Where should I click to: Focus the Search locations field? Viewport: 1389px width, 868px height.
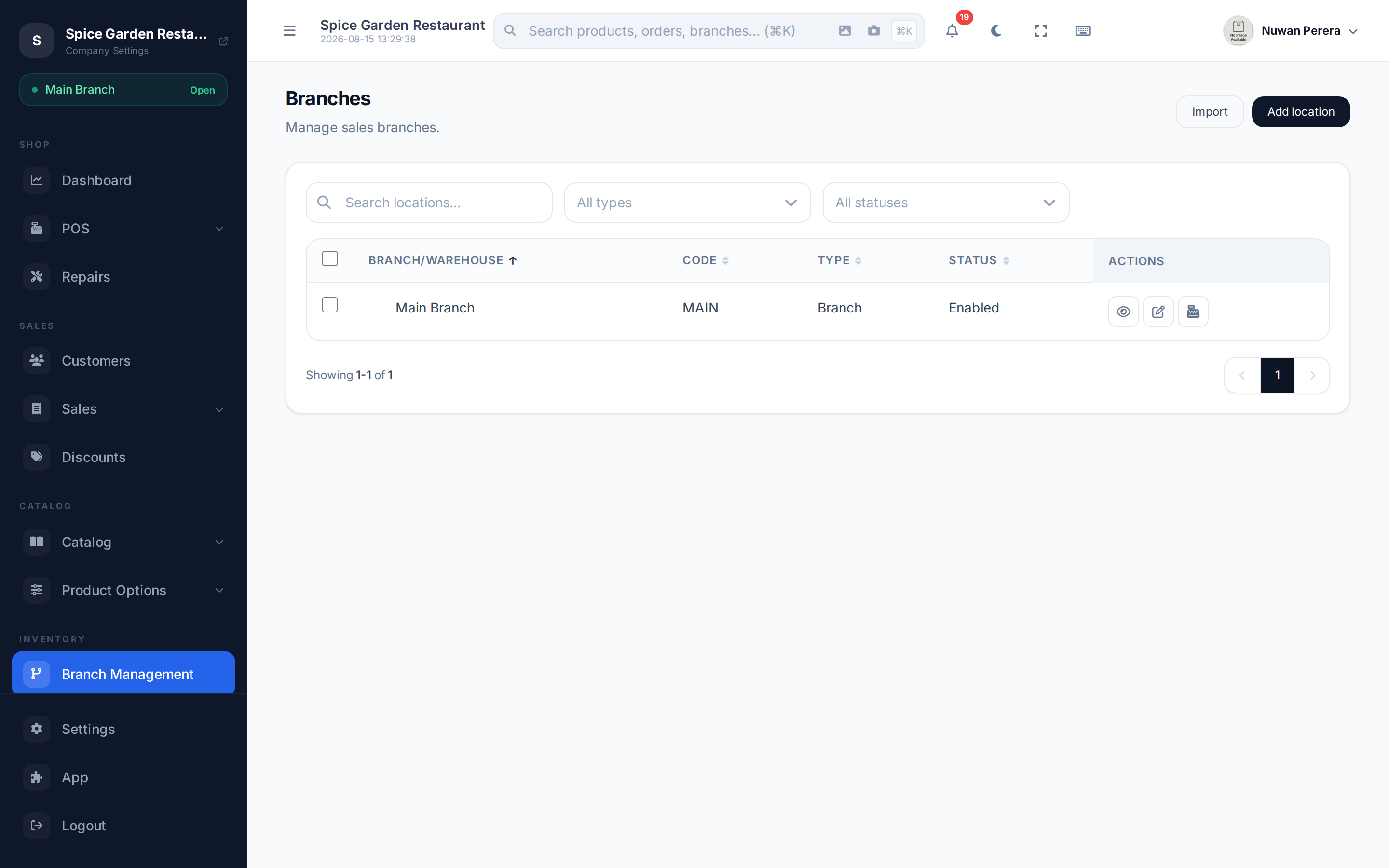pos(429,203)
